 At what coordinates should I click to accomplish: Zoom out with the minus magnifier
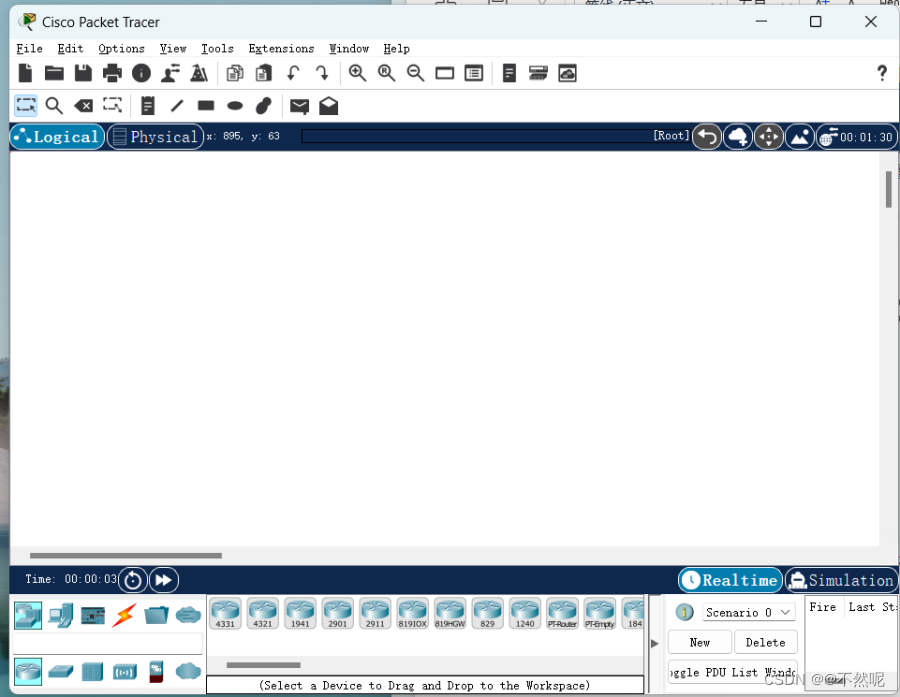pyautogui.click(x=415, y=73)
